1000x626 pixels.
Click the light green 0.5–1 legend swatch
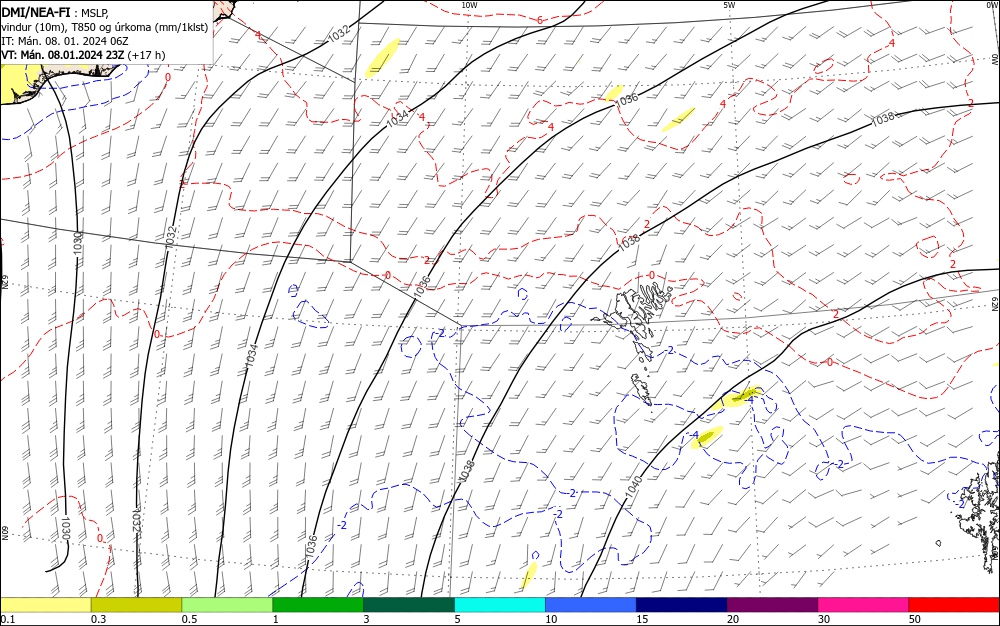pyautogui.click(x=227, y=605)
